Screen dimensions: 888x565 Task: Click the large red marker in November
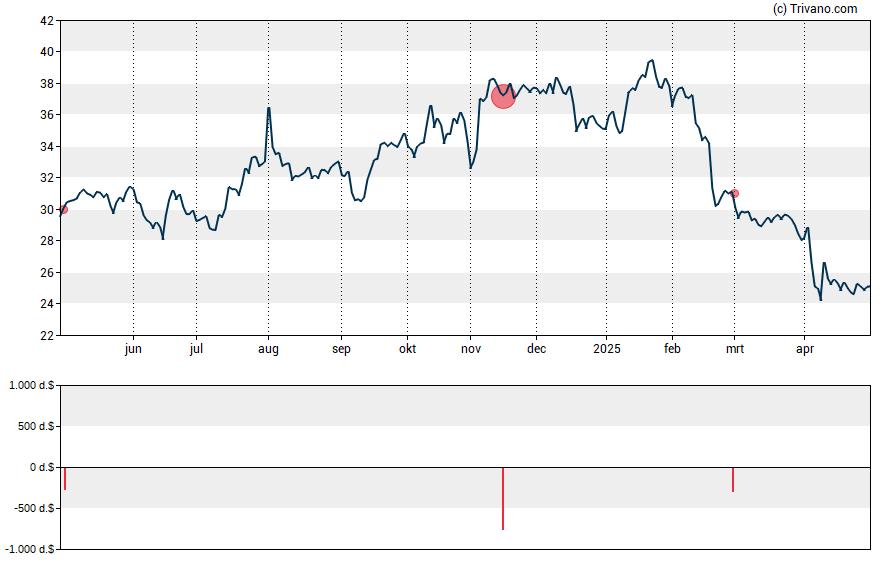click(503, 97)
